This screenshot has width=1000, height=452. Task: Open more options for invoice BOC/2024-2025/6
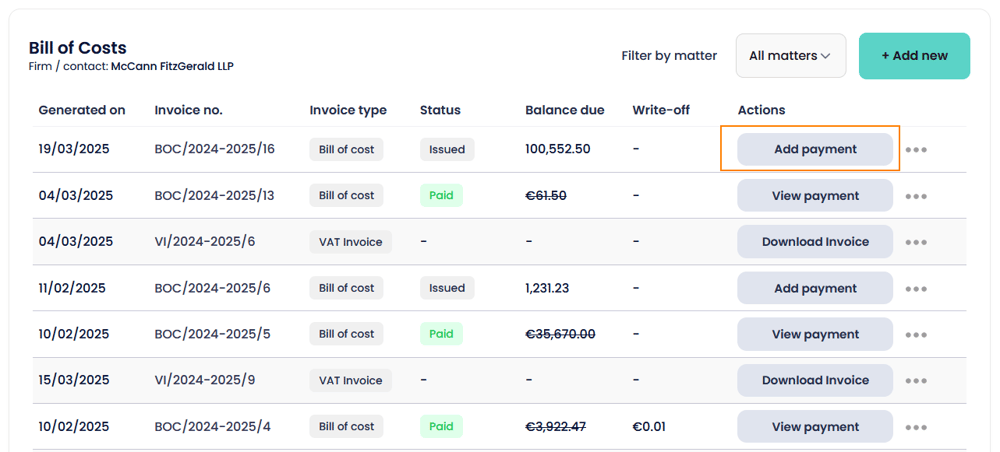(x=916, y=289)
